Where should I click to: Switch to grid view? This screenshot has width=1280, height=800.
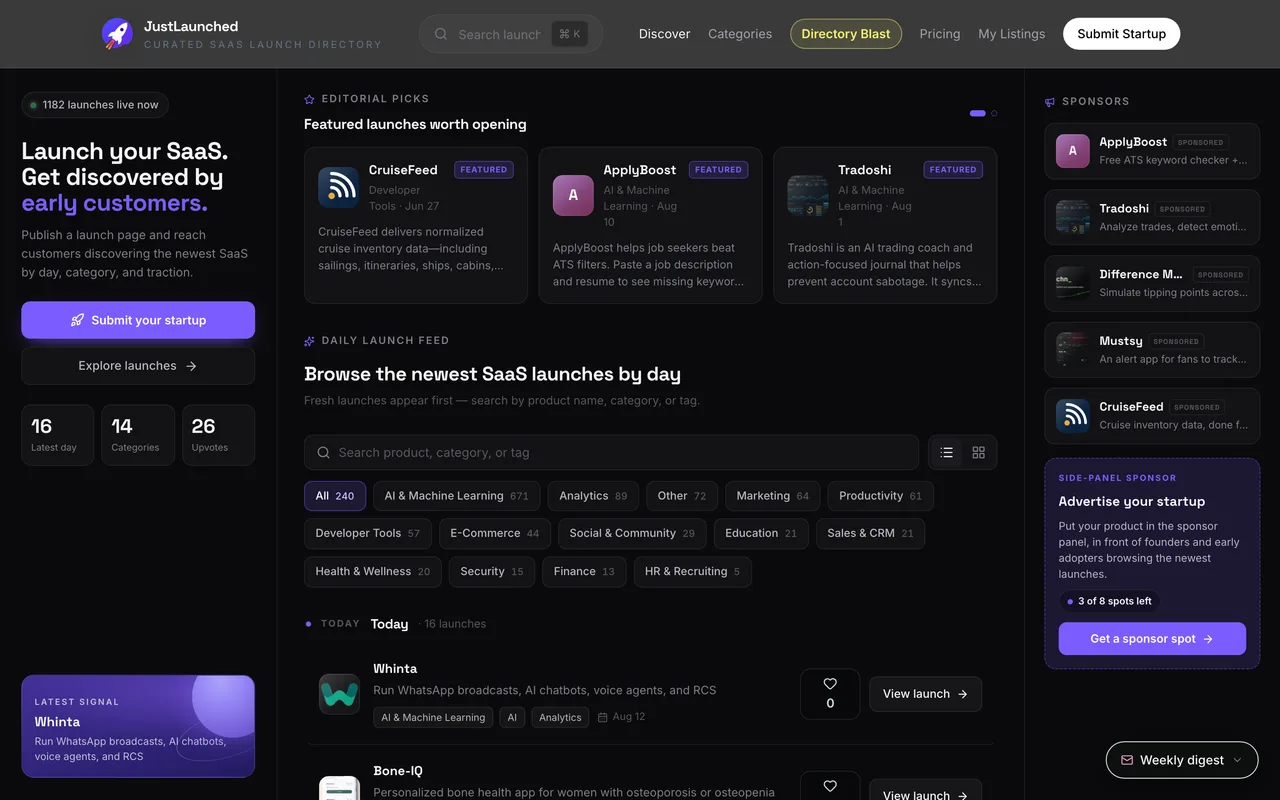point(979,453)
